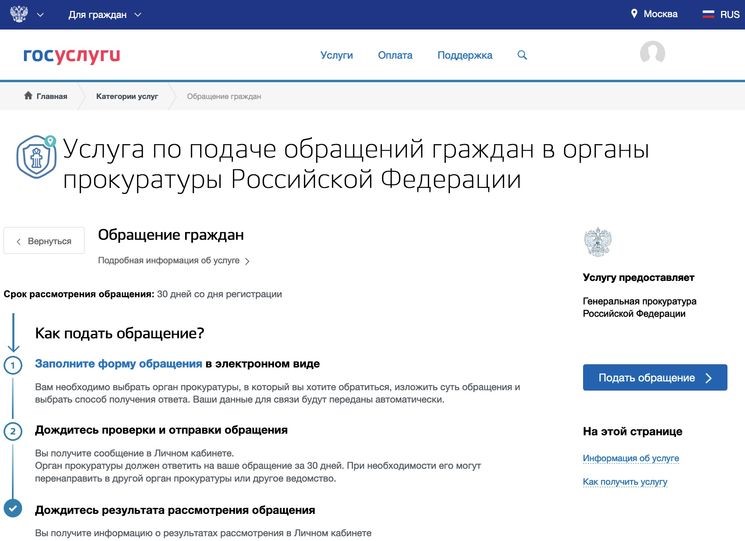Go to 'Главная' breadcrumb
745x541 pixels.
(52, 96)
